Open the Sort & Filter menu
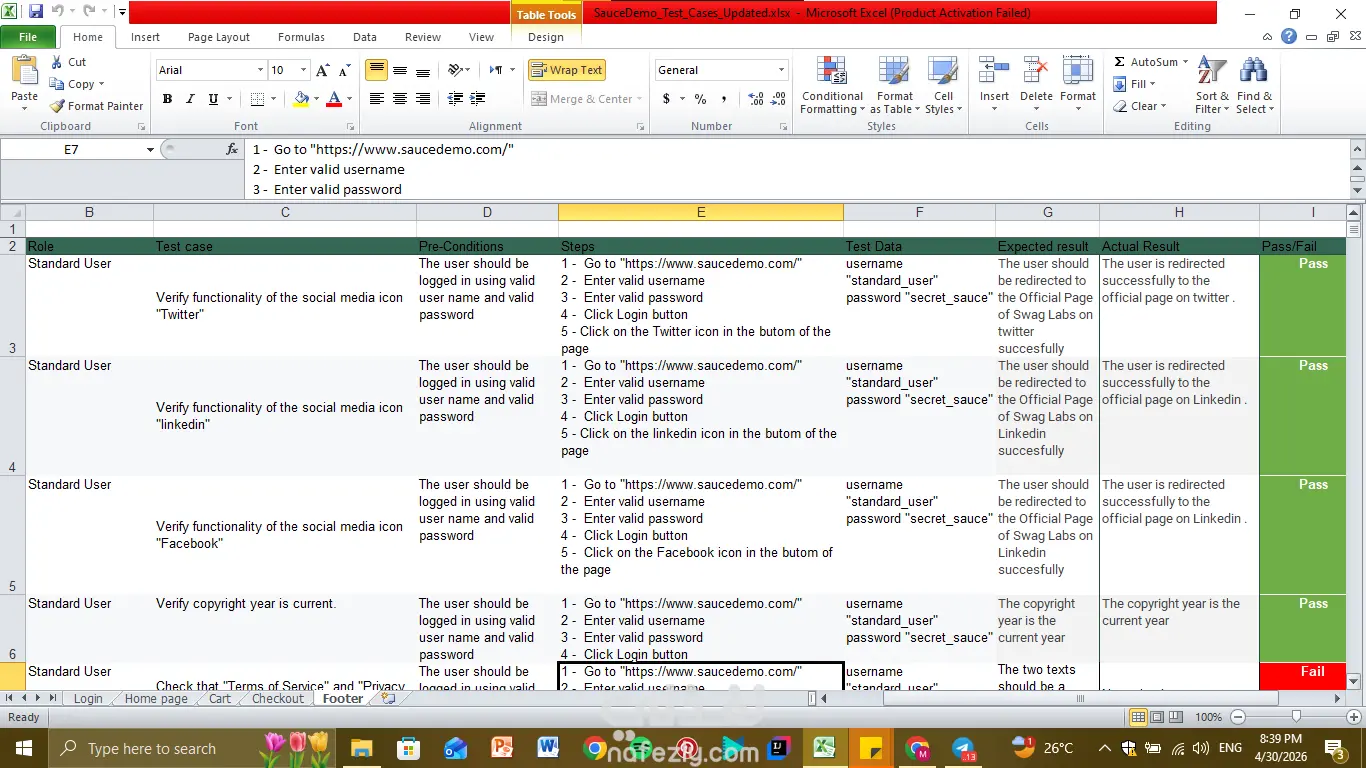The width and height of the screenshot is (1366, 768). [x=1211, y=86]
